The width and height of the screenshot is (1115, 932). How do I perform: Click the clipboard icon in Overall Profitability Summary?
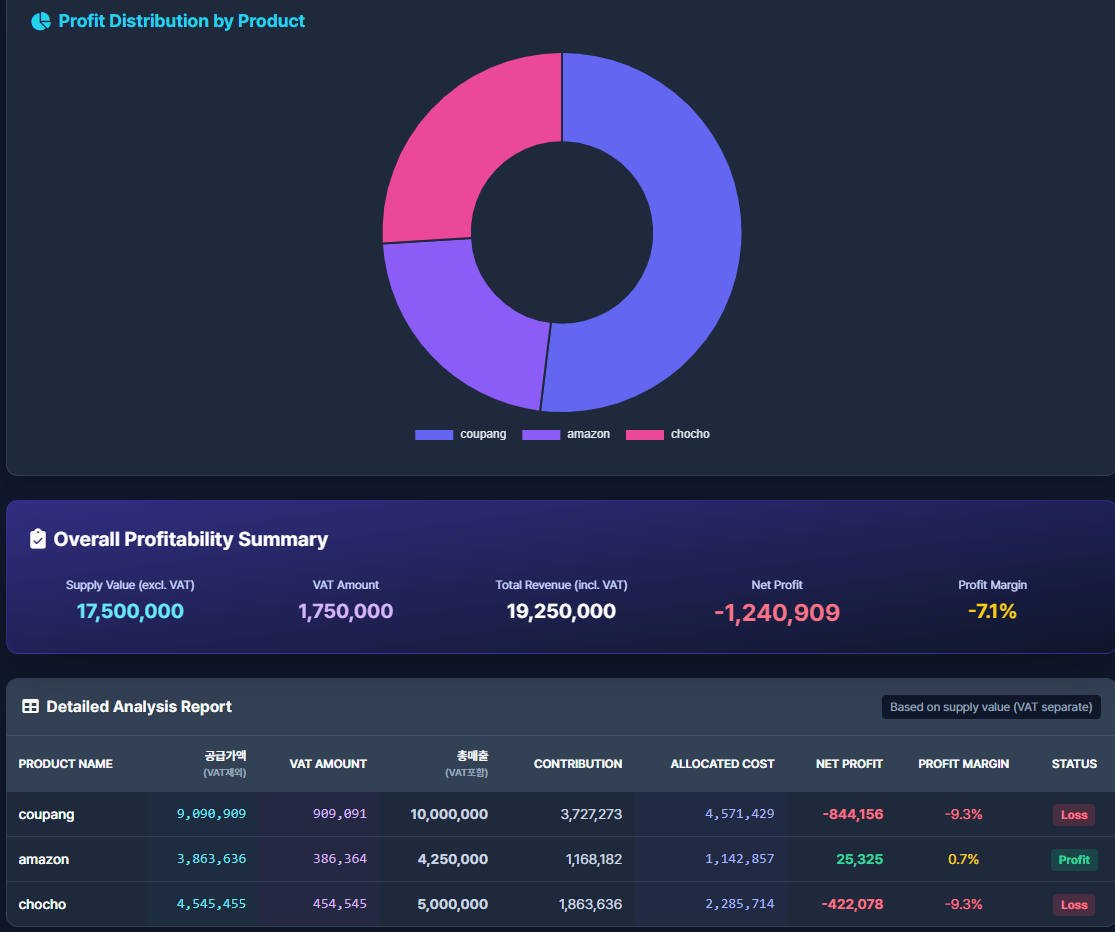(x=36, y=538)
